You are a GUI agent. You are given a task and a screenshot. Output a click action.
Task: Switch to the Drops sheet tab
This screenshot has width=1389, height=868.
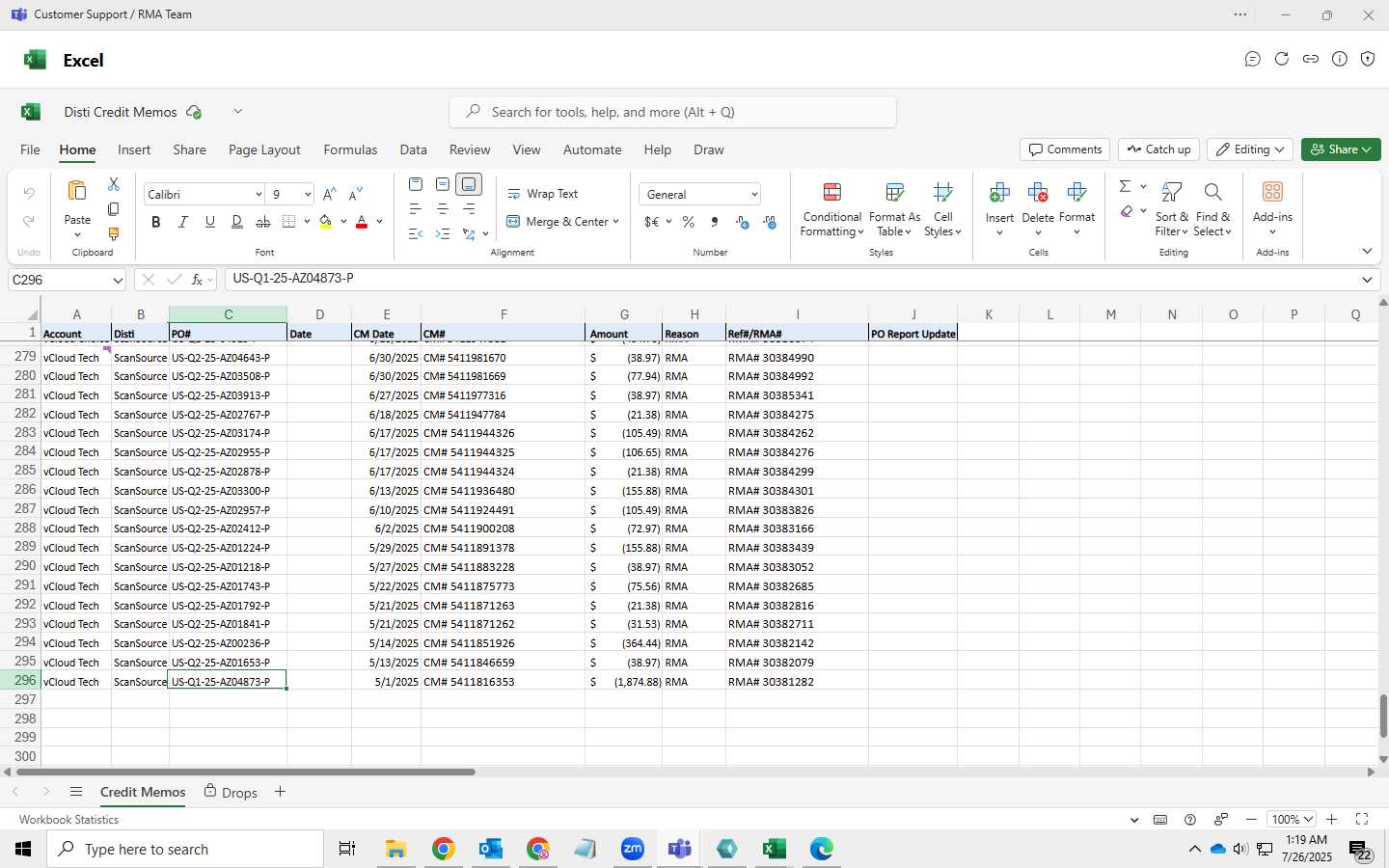(231, 792)
